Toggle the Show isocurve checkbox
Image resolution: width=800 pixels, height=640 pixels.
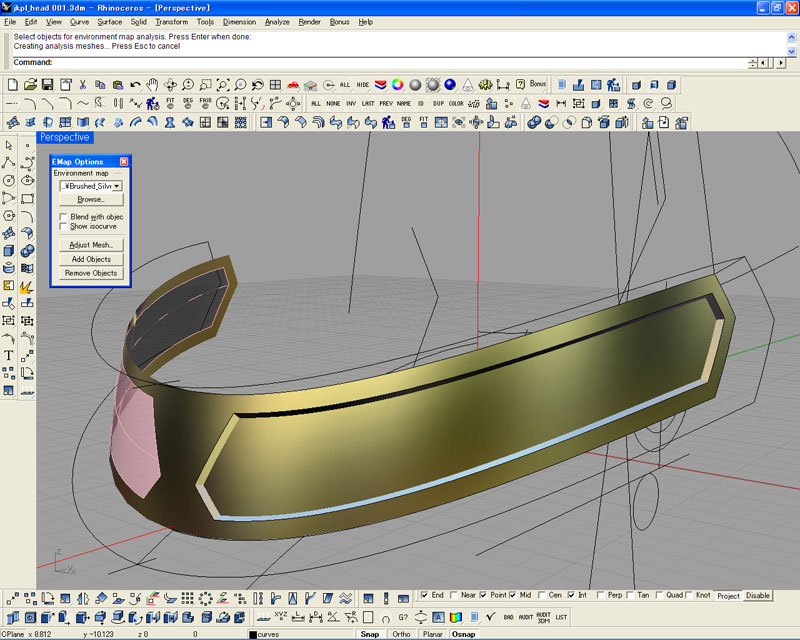(x=63, y=227)
